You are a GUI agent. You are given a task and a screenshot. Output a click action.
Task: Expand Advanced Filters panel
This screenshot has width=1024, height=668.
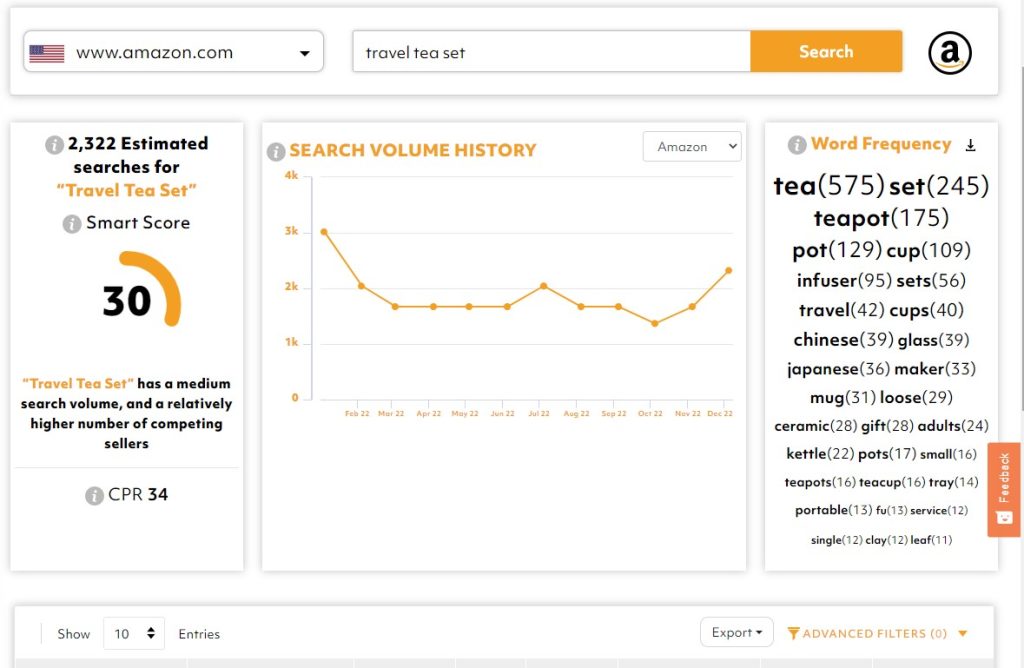pos(875,633)
